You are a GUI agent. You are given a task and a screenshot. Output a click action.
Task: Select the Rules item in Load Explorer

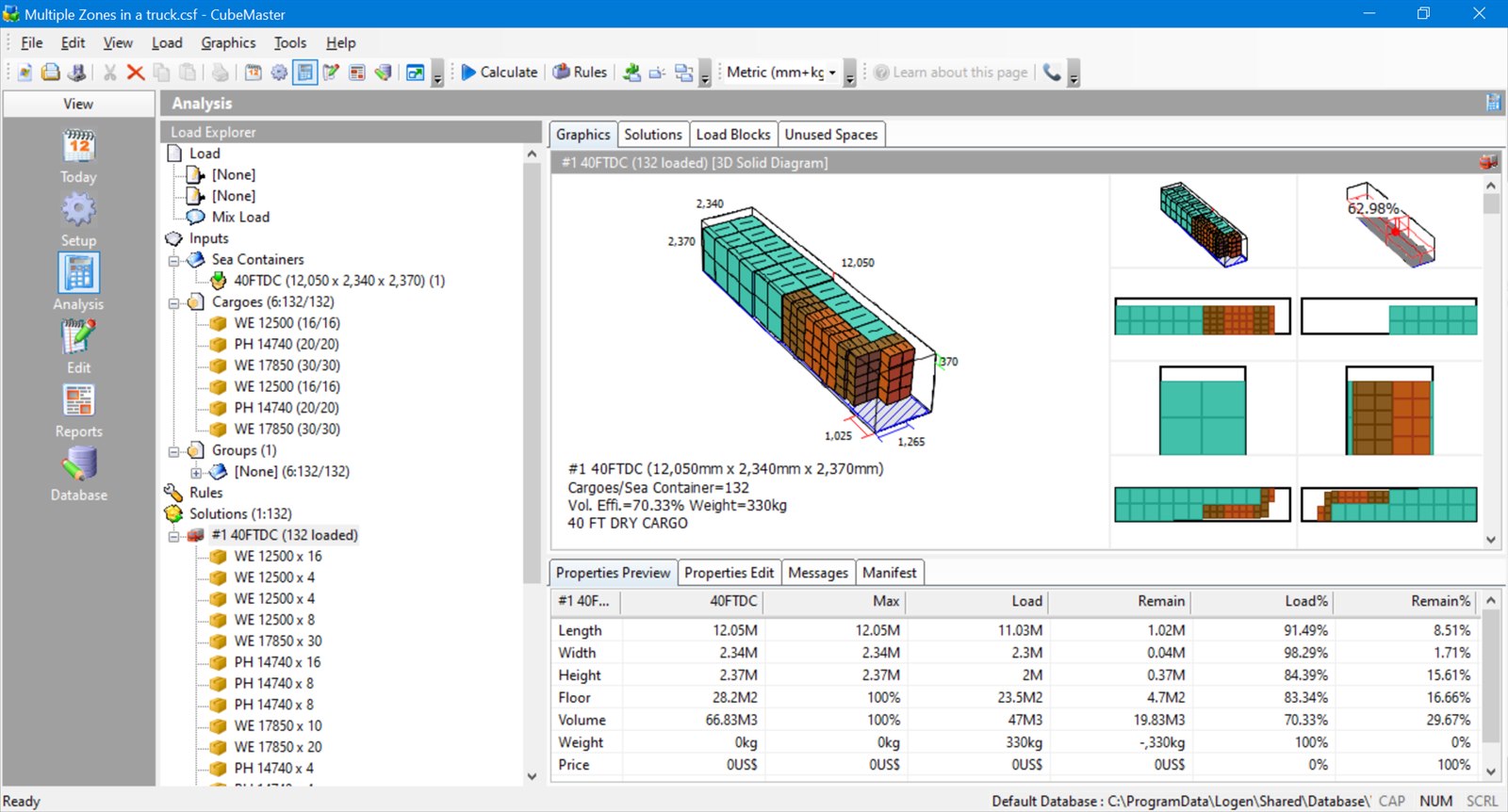click(205, 493)
